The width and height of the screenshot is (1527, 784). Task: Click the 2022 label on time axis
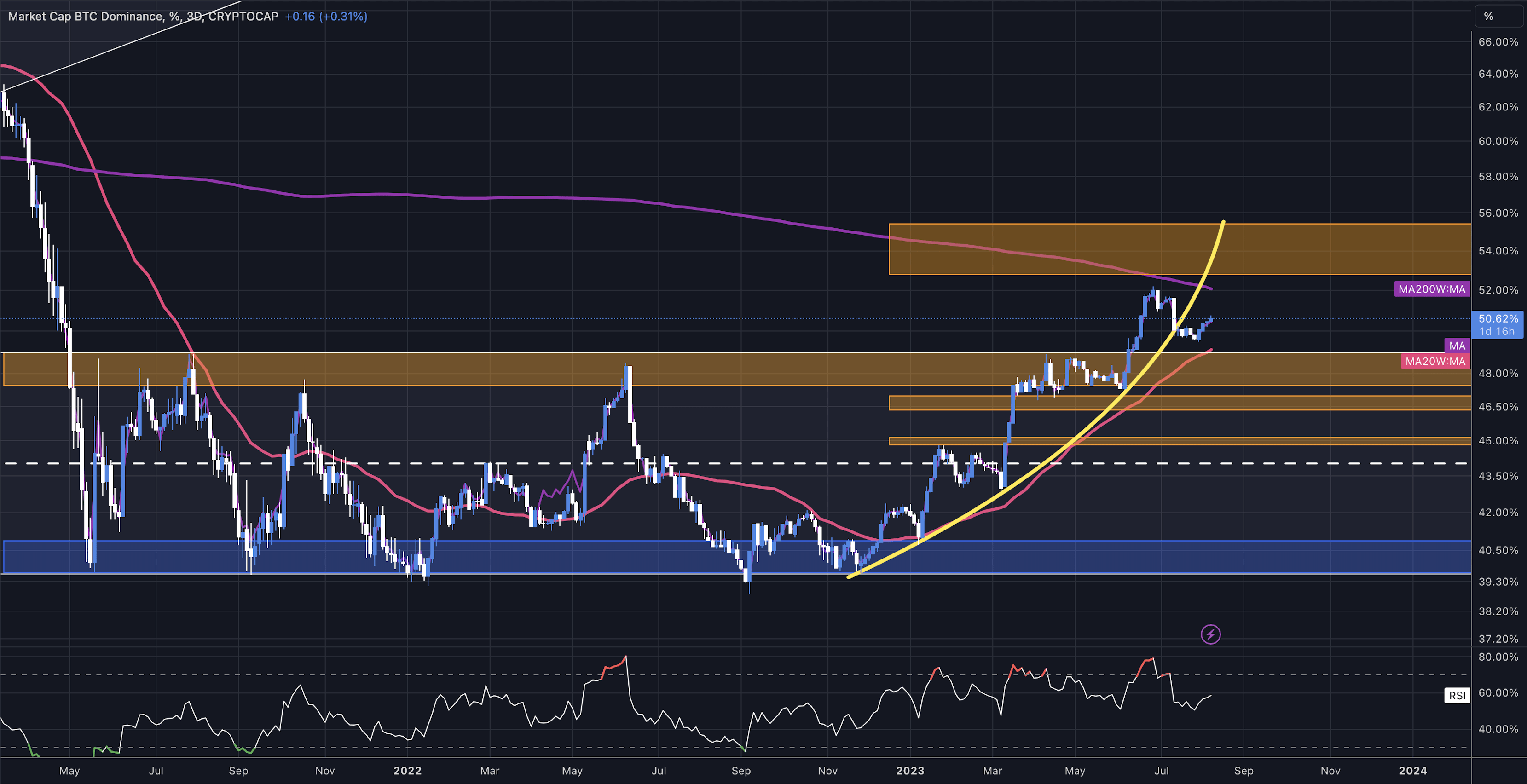(x=407, y=771)
